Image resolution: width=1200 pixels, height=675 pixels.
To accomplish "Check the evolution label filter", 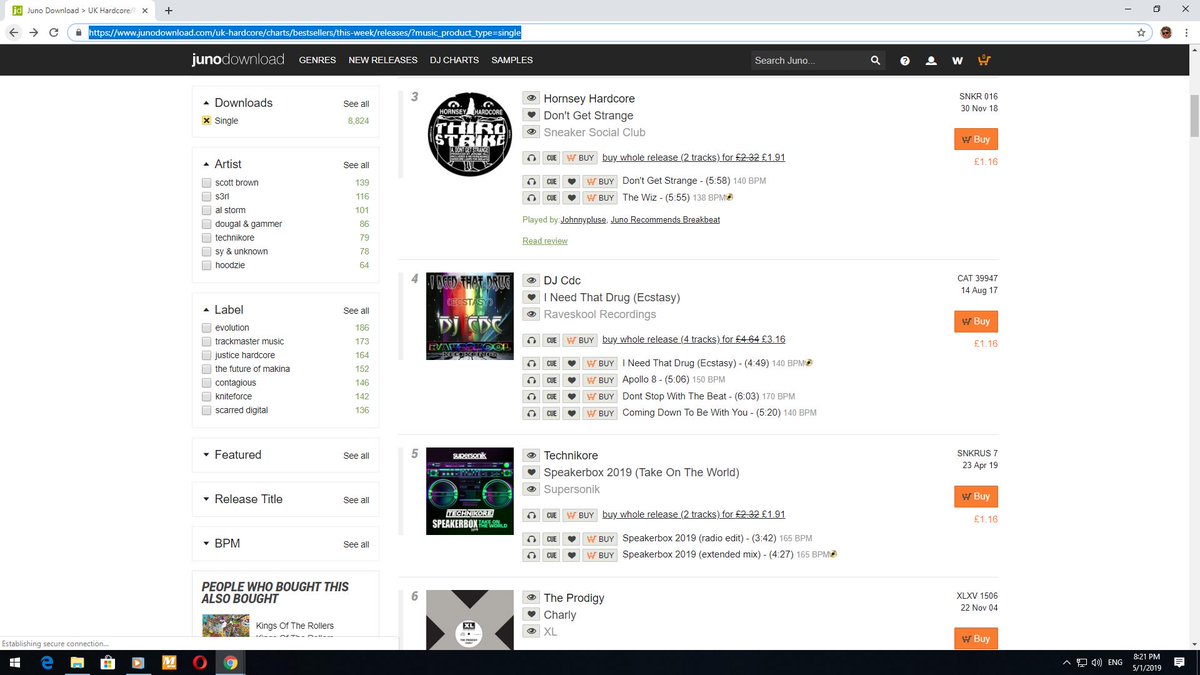I will coord(206,328).
